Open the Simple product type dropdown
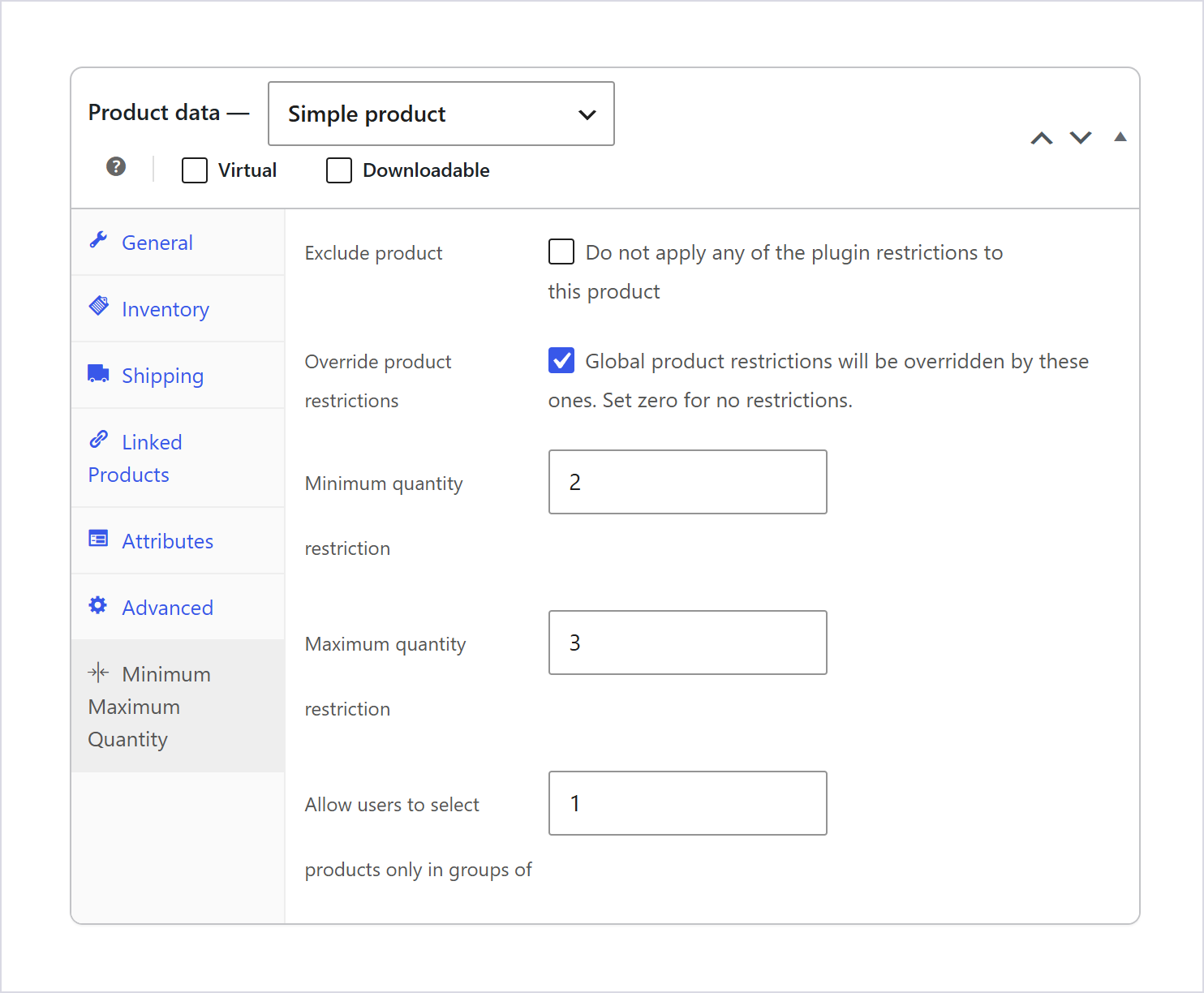This screenshot has width=1204, height=993. (x=441, y=114)
